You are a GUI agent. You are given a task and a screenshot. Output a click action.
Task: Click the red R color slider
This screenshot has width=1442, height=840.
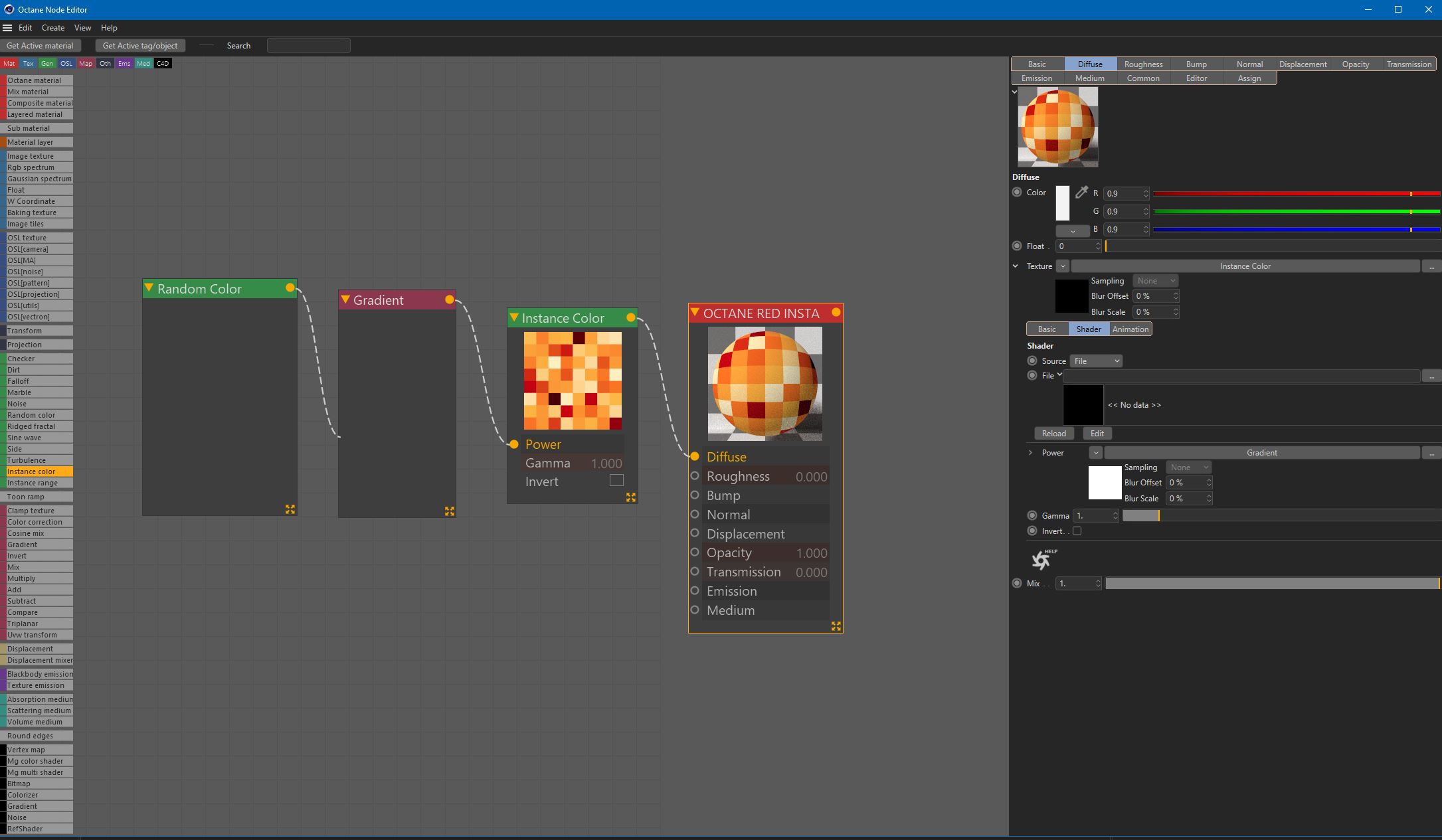coord(1295,194)
